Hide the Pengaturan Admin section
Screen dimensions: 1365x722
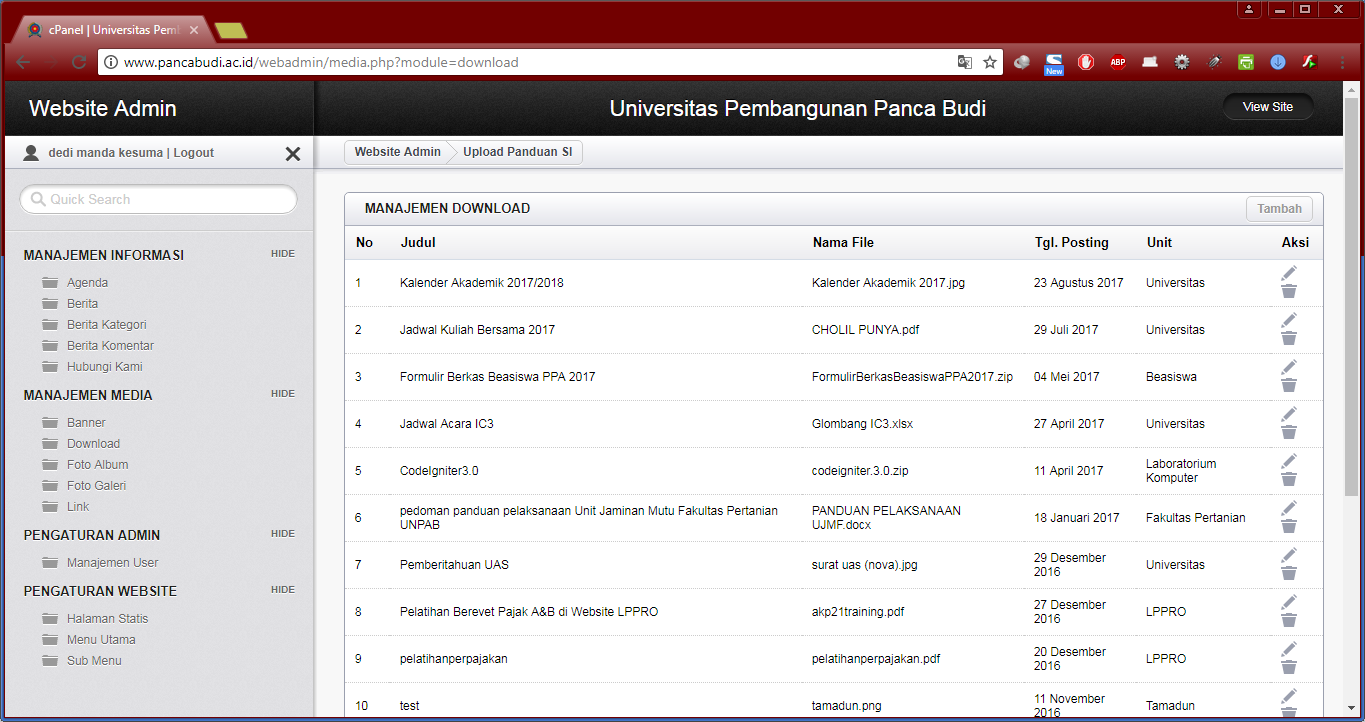pyautogui.click(x=283, y=534)
